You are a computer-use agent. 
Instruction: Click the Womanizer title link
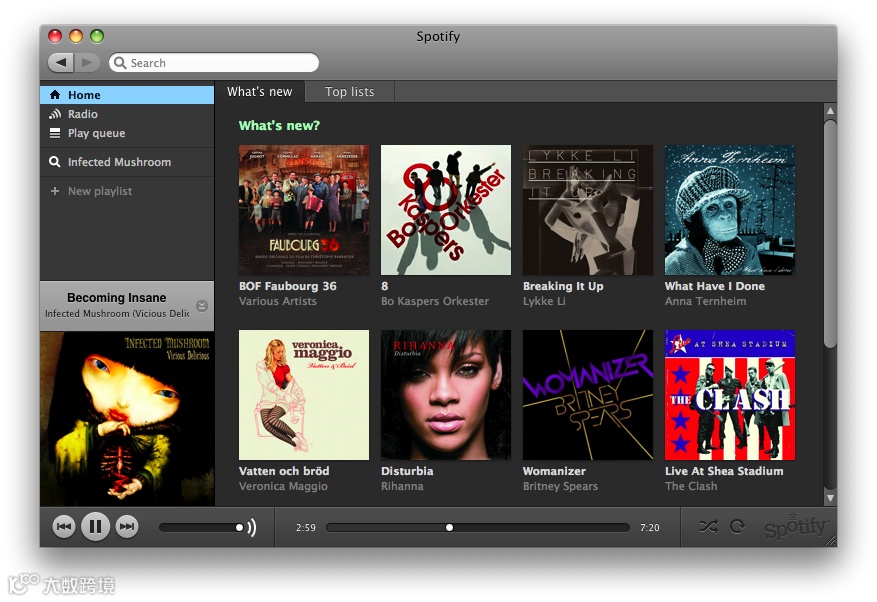click(x=554, y=471)
